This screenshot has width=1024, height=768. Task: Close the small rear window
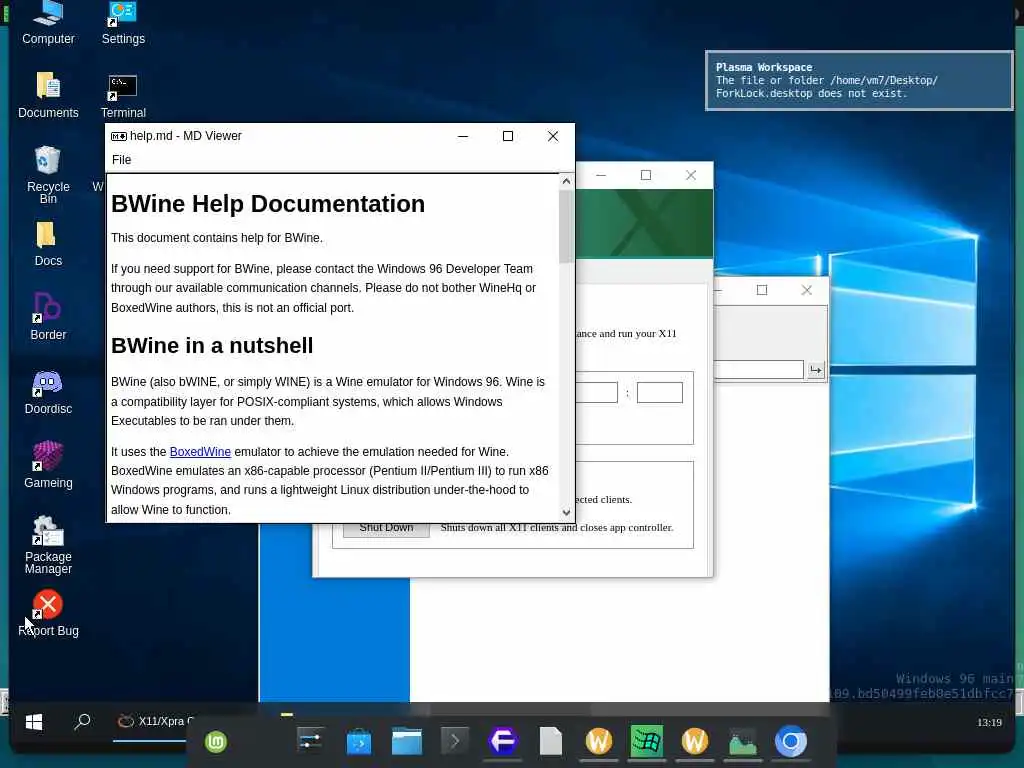pyautogui.click(x=807, y=290)
